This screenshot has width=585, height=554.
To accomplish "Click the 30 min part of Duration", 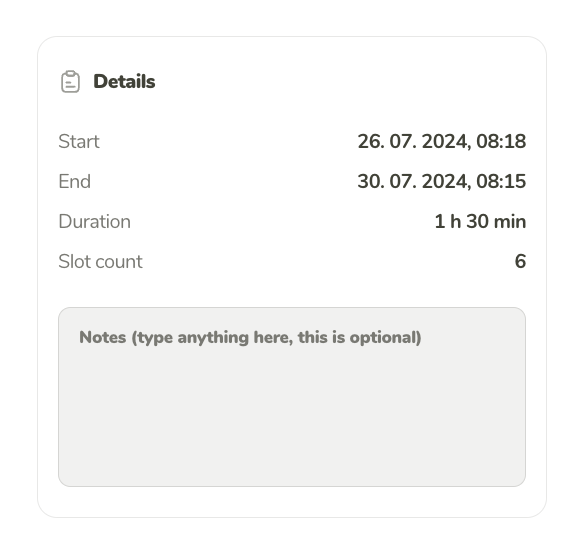I will (496, 221).
